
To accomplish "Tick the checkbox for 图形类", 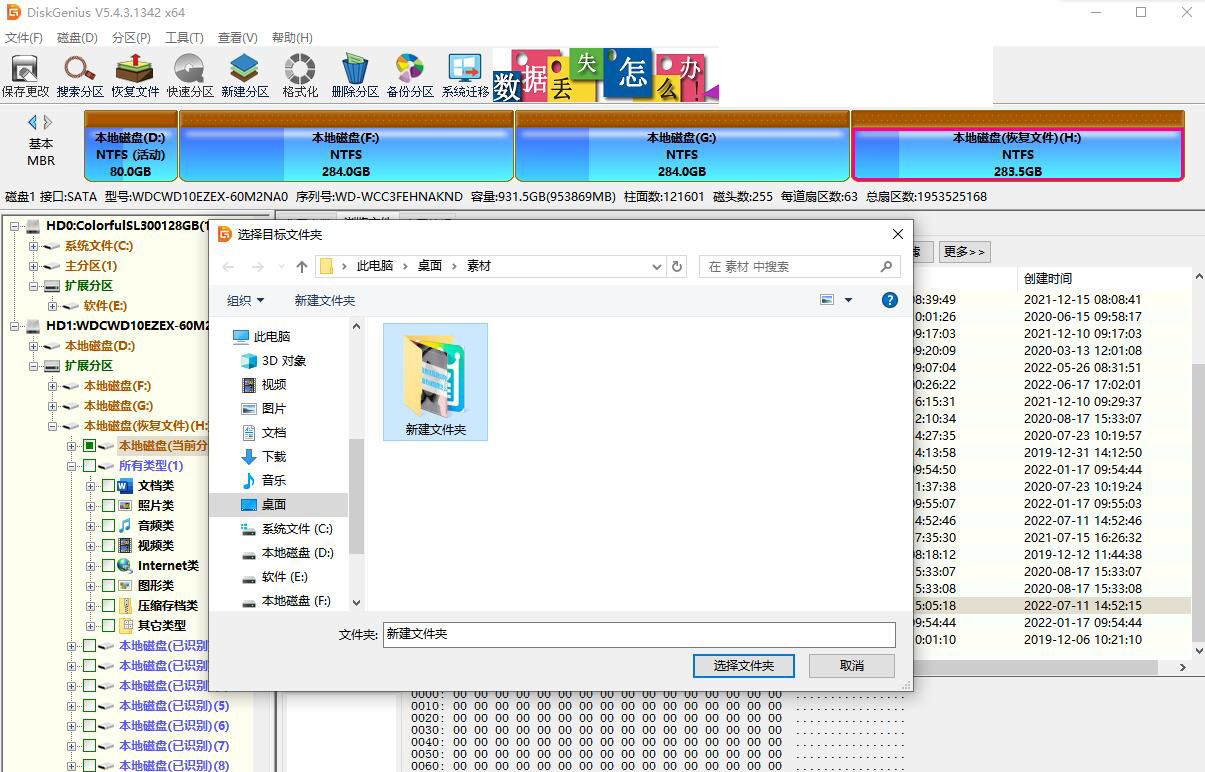I will click(x=109, y=586).
